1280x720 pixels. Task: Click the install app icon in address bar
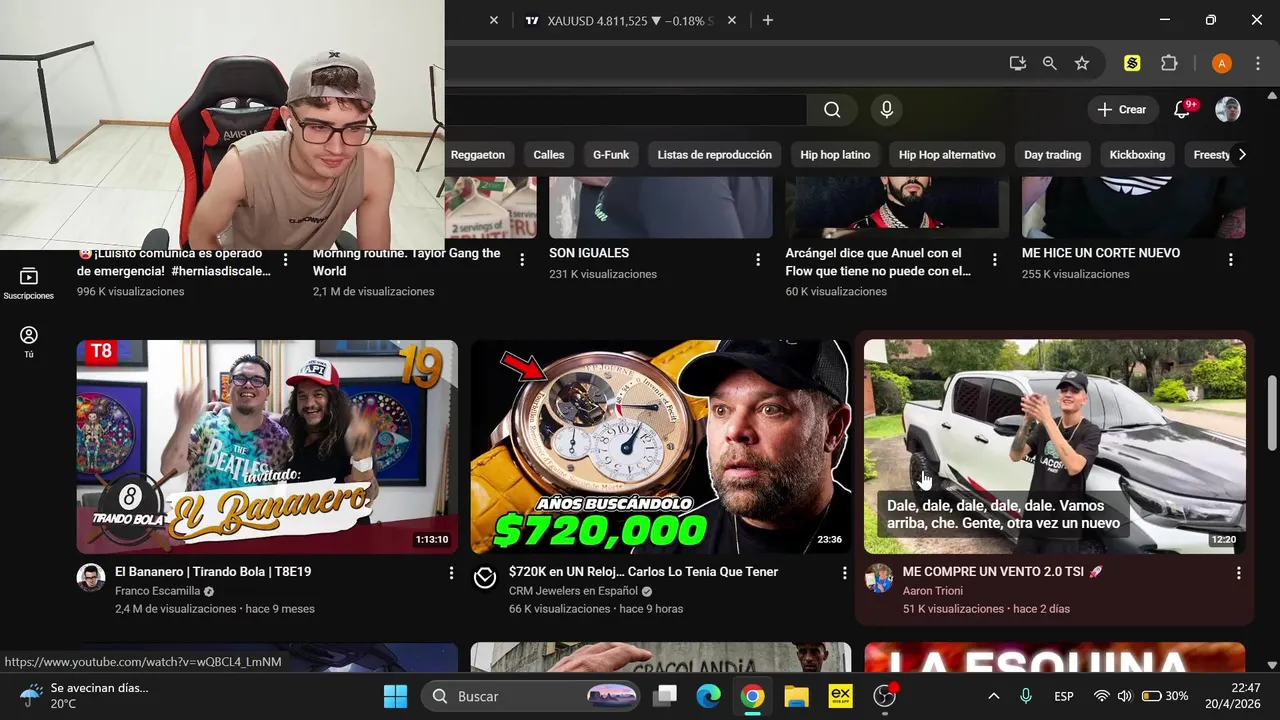click(x=1018, y=63)
